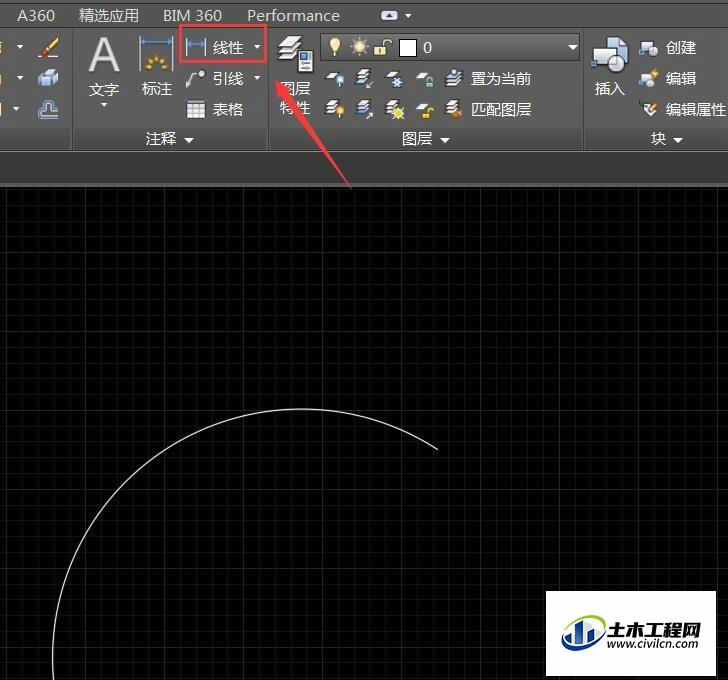Viewport: 728px width, 680px height.
Task: Switch to the A360 ribbon tab
Action: pos(36,15)
